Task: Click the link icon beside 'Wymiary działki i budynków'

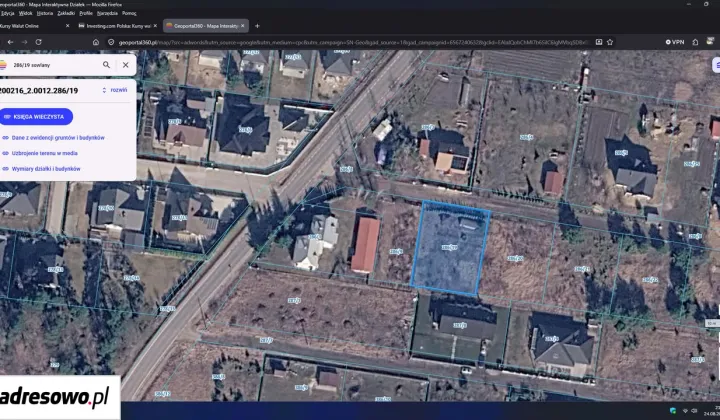Action: coord(6,169)
